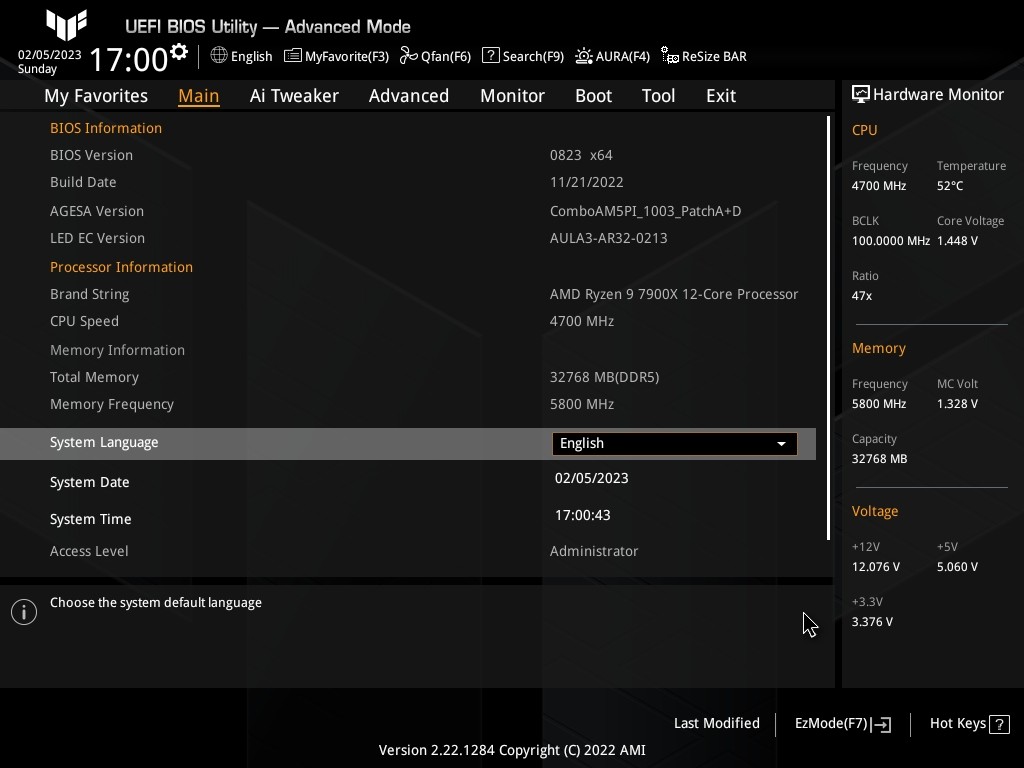
Task: Click the Last Modified button
Action: [x=716, y=724]
